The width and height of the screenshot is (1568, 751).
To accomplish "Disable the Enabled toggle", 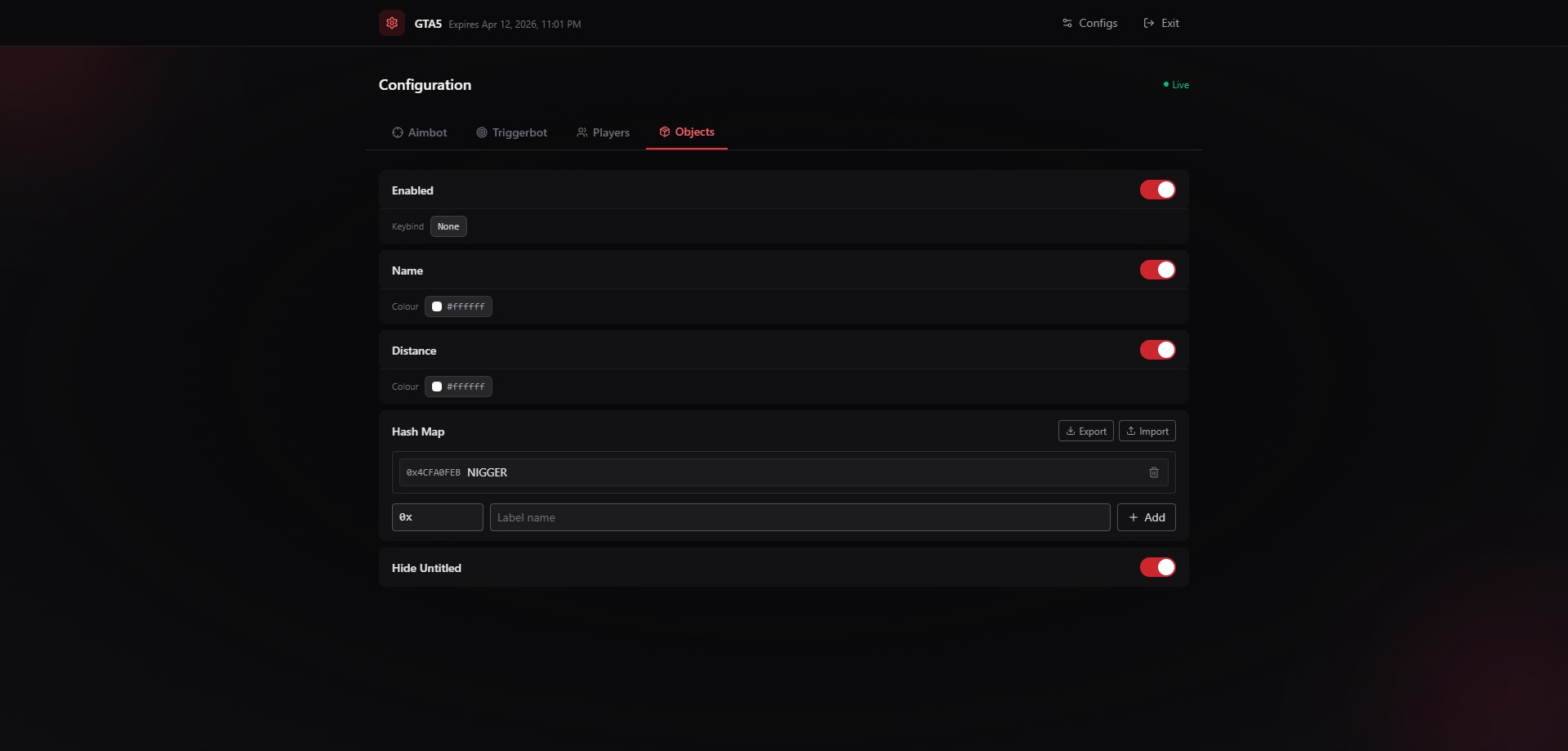I will tap(1157, 190).
